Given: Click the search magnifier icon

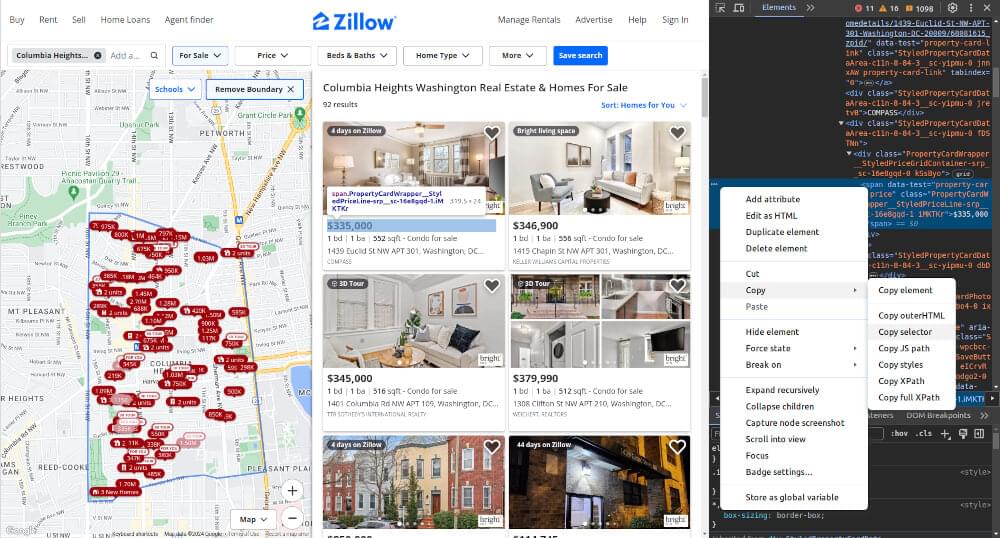Looking at the screenshot, I should click(154, 55).
